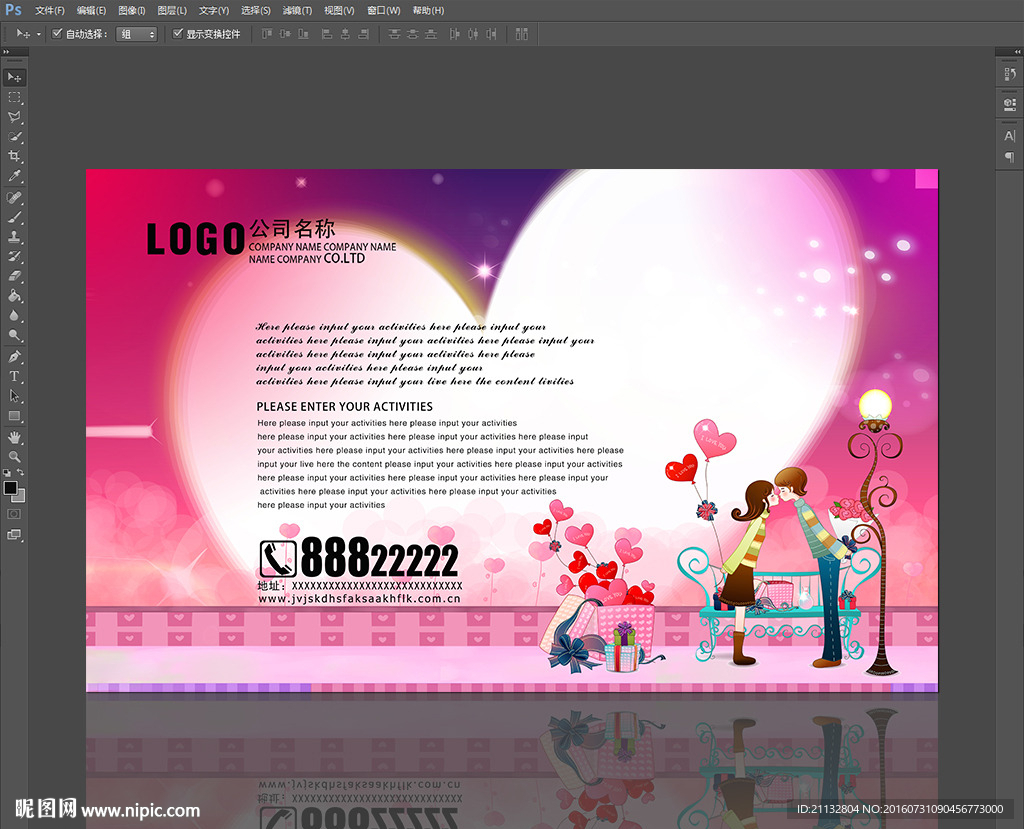The image size is (1024, 829).
Task: Select the Eyedropper tool
Action: (x=14, y=176)
